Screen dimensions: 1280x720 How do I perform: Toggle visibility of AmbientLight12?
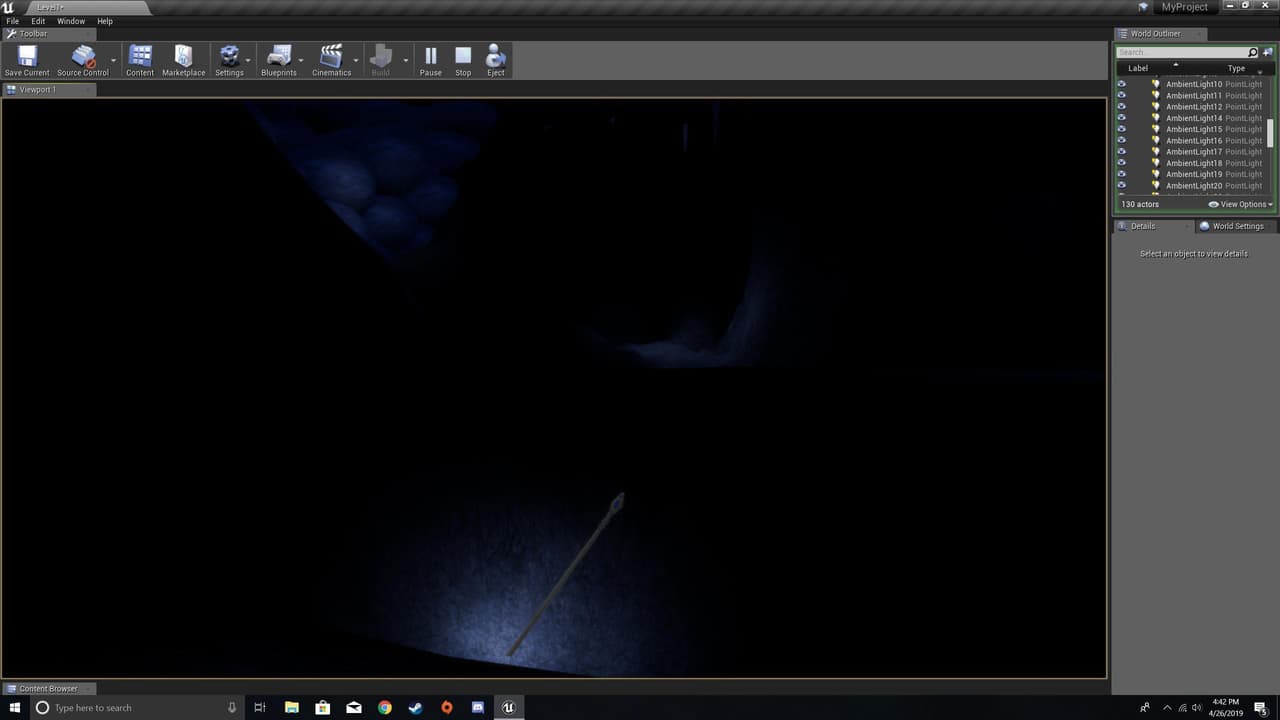[x=1121, y=107]
